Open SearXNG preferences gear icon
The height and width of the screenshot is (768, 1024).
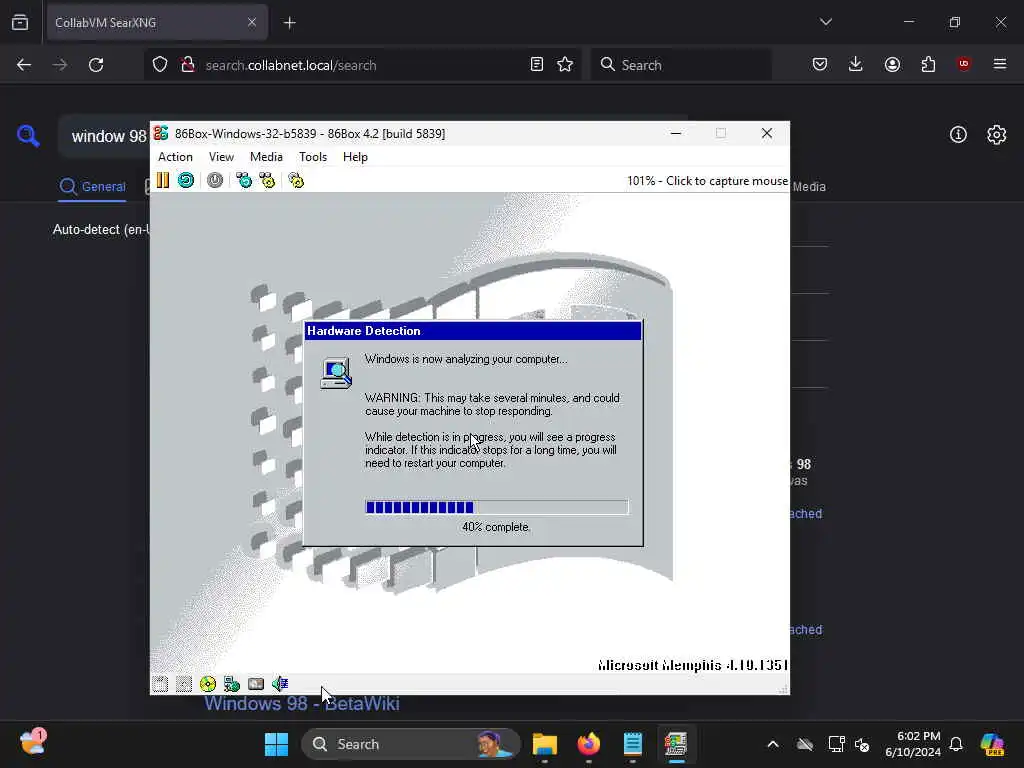(x=997, y=135)
